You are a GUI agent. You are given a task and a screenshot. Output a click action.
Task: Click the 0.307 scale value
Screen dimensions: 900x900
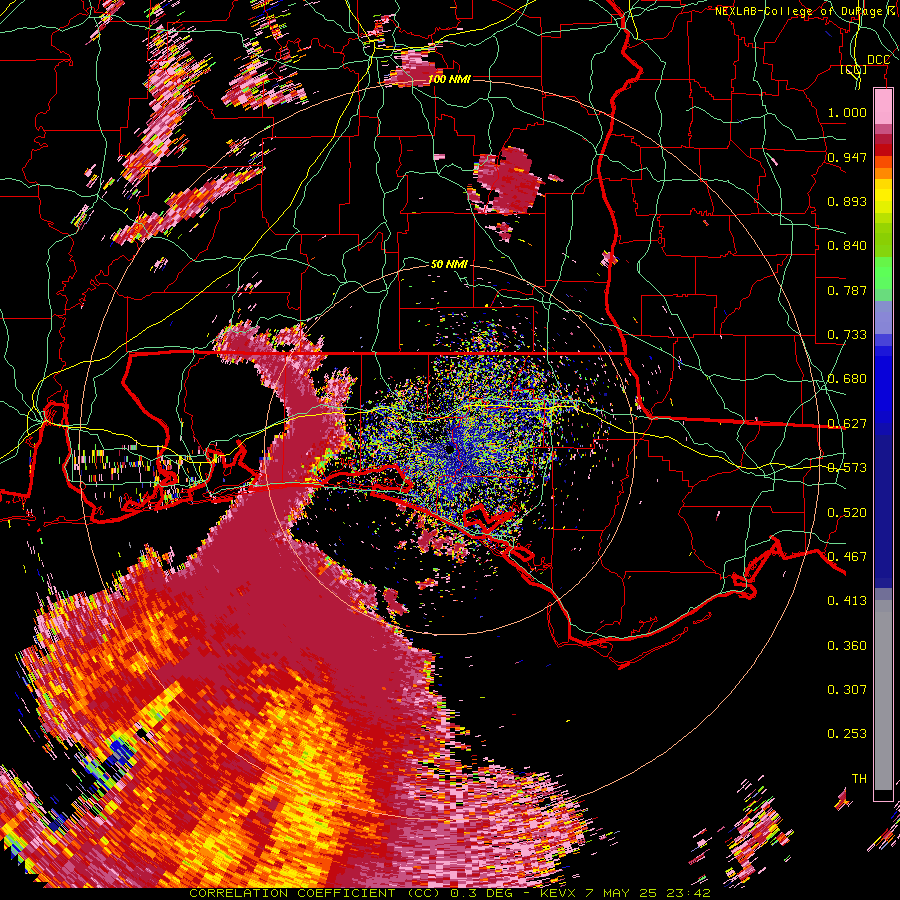tap(847, 690)
